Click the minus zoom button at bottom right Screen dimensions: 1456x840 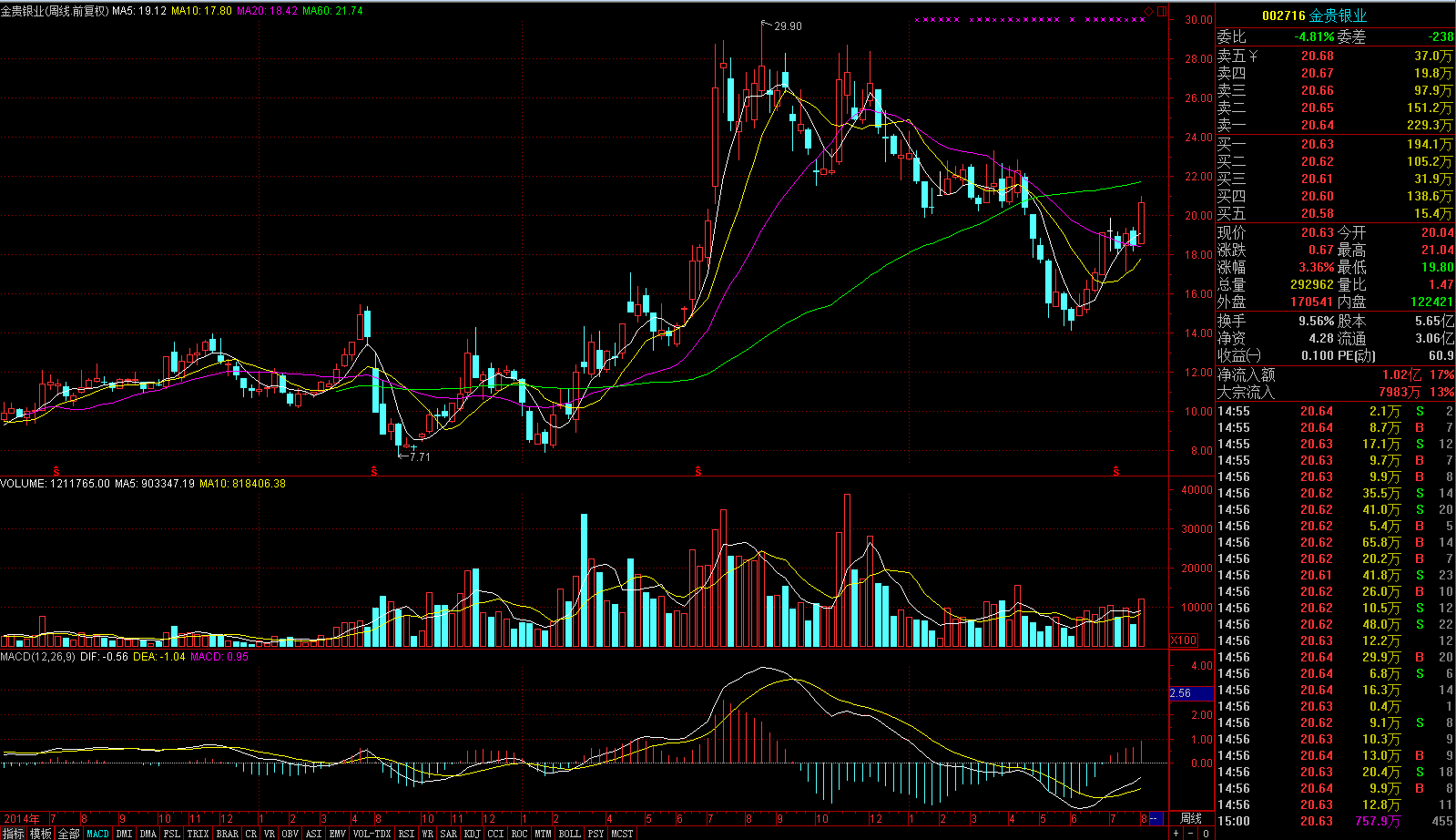[x=1191, y=834]
